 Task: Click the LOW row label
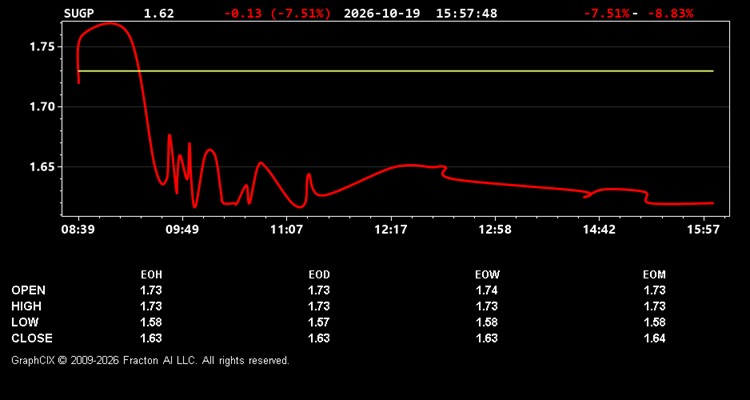[x=25, y=322]
